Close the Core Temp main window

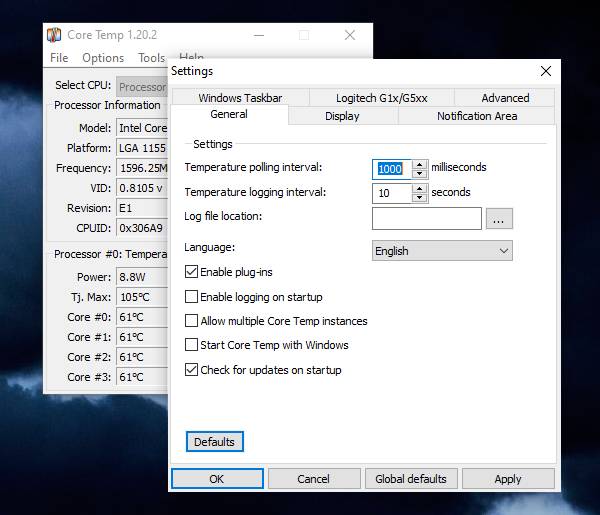pos(350,35)
